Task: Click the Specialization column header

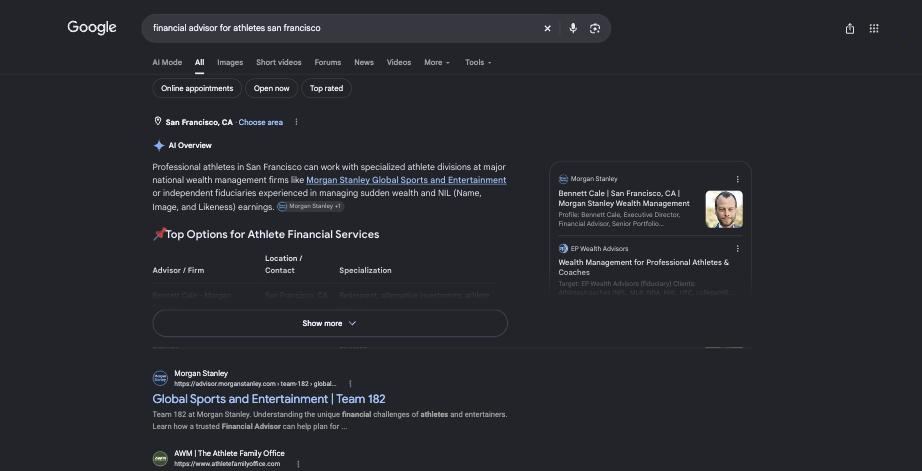Action: click(x=365, y=270)
